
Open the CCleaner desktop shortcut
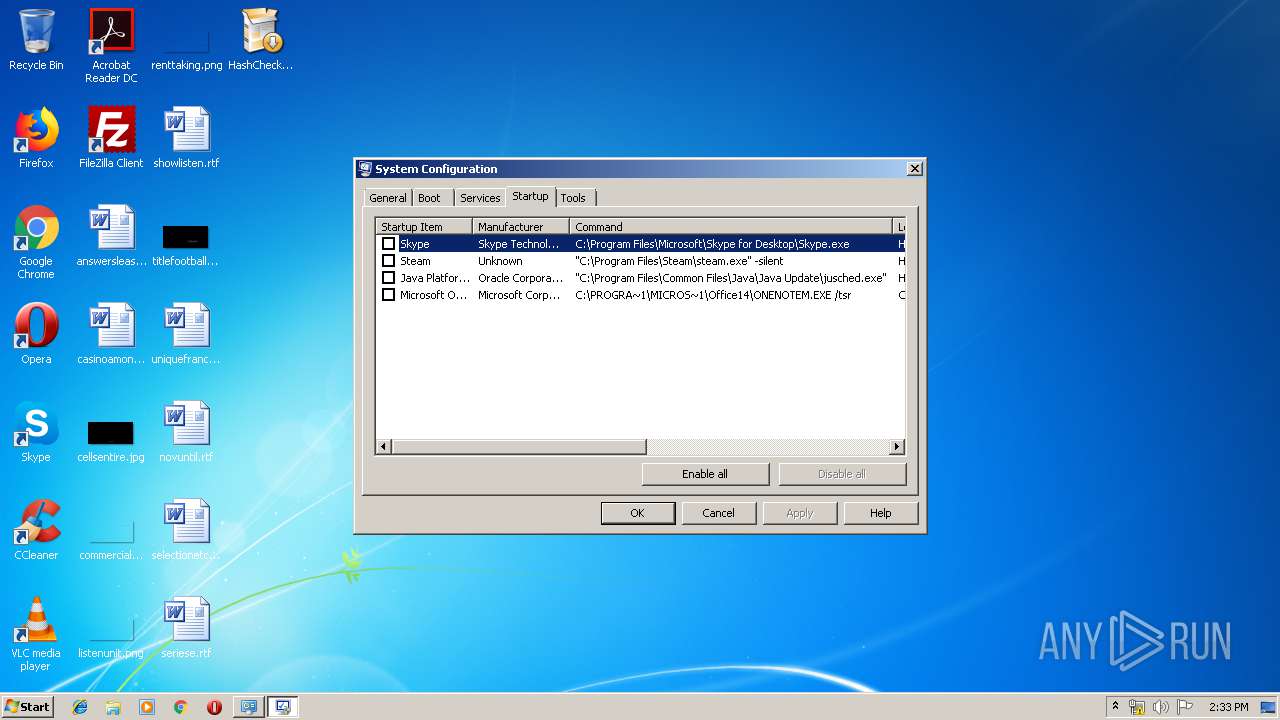(x=36, y=530)
